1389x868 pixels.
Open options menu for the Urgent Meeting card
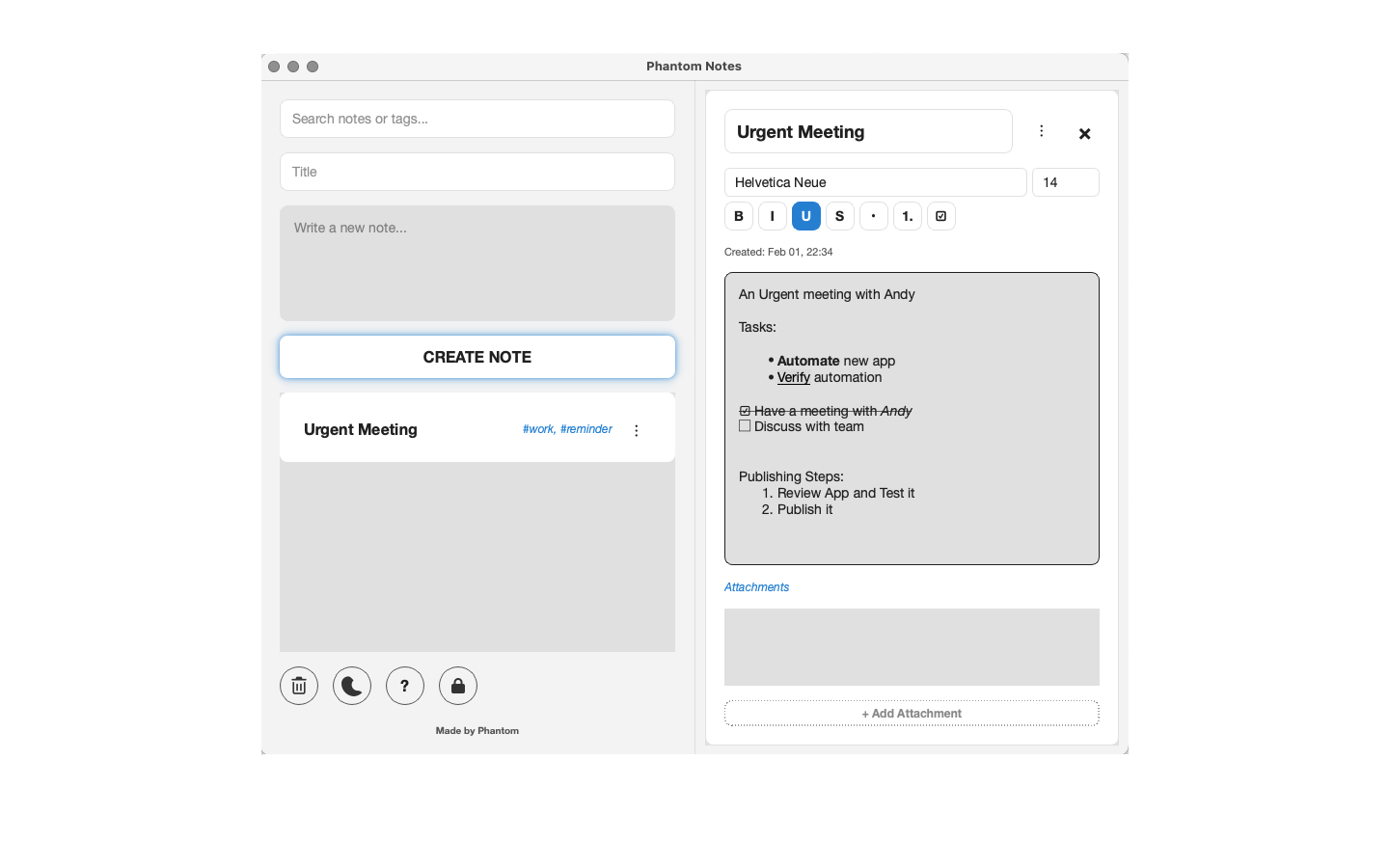click(x=636, y=430)
